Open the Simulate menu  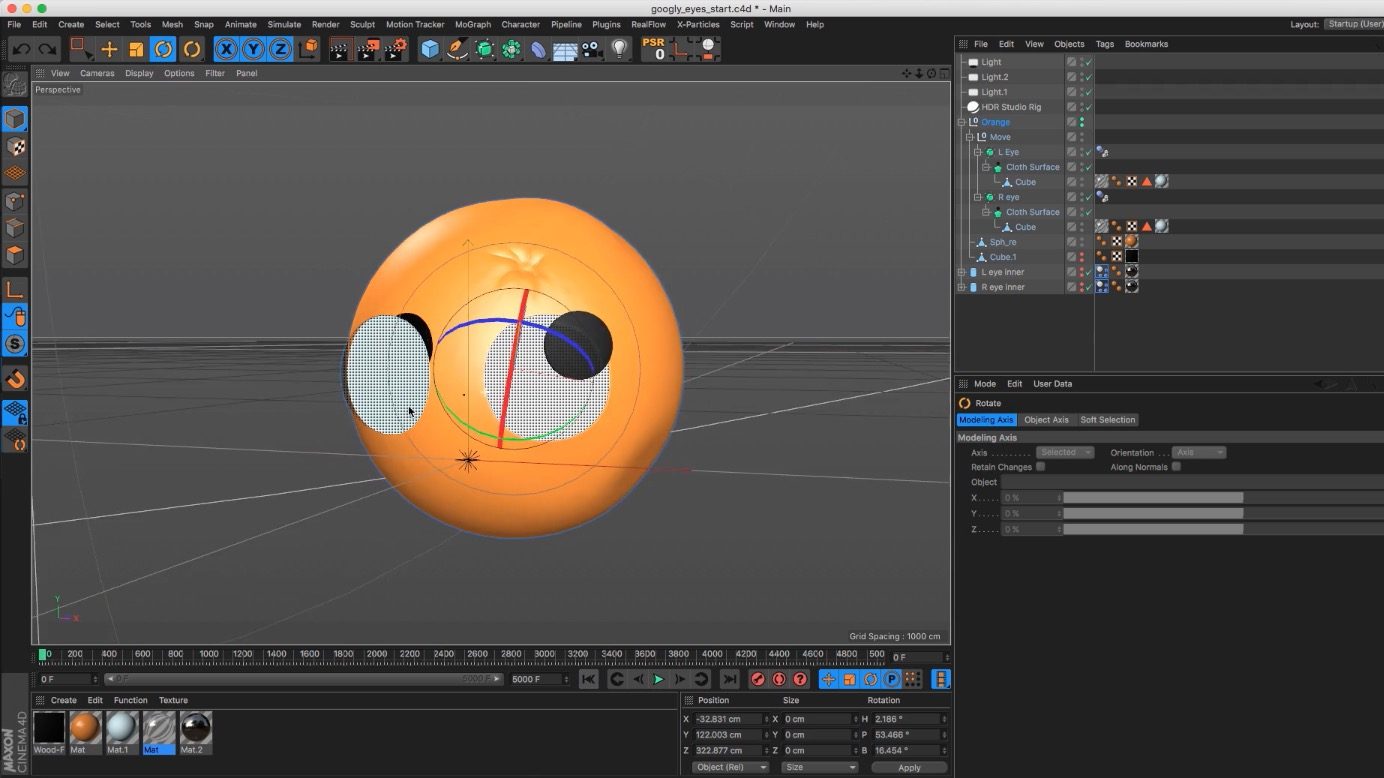click(284, 24)
